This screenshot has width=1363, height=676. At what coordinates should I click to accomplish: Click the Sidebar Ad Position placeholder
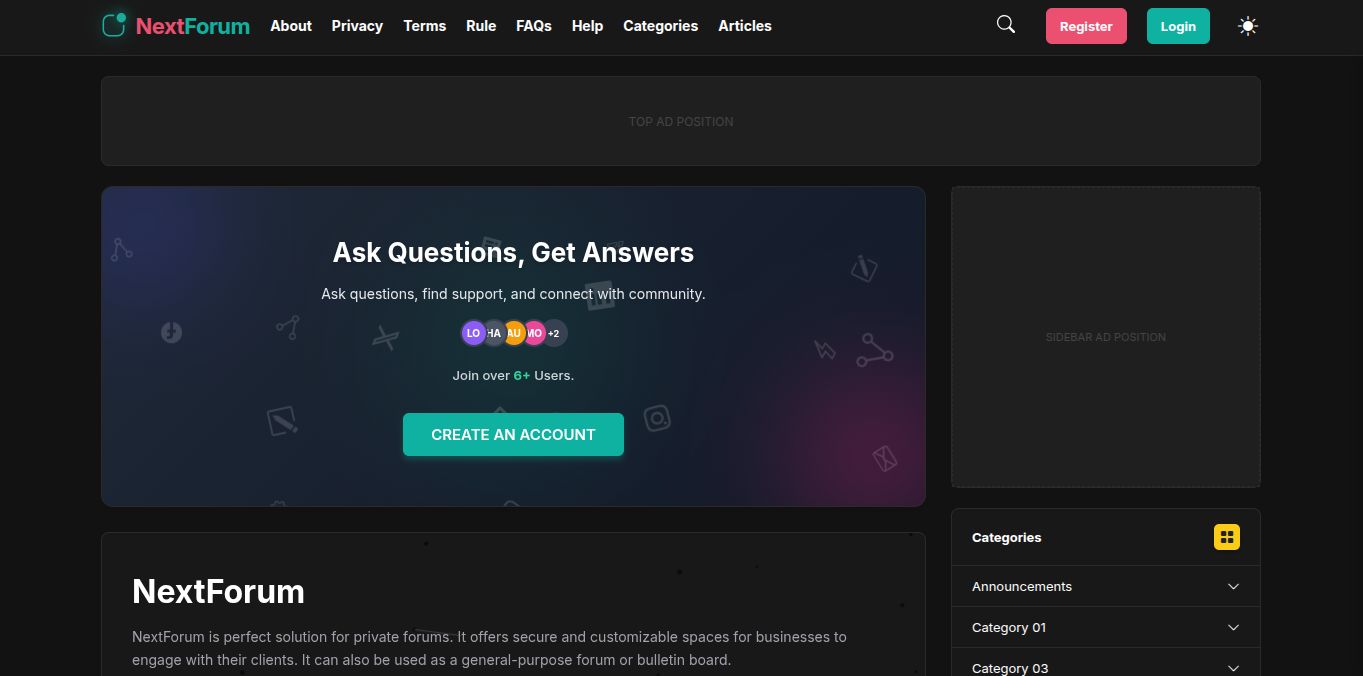pyautogui.click(x=1106, y=337)
